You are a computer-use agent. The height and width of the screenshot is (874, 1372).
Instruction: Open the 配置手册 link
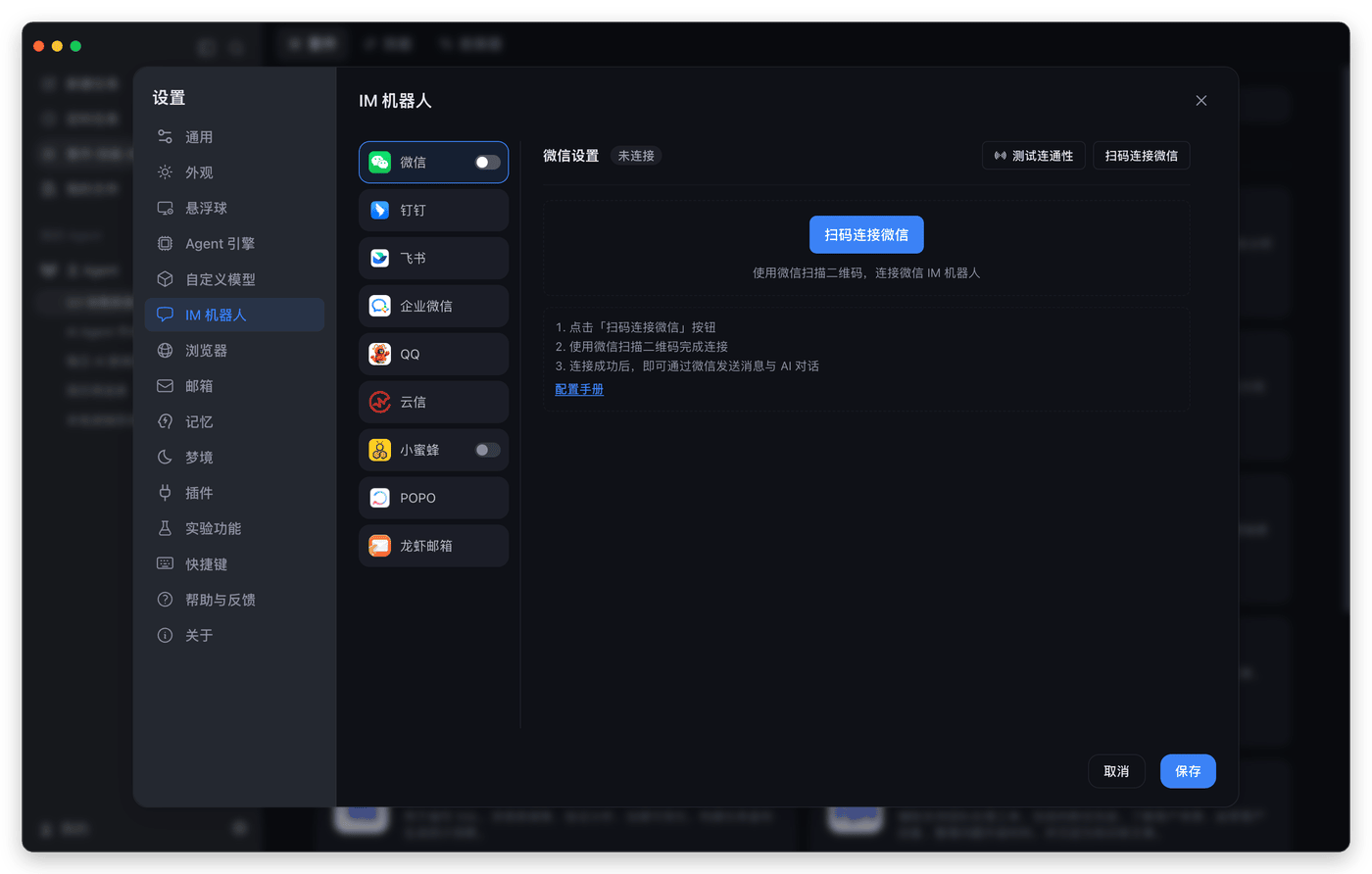pos(579,389)
